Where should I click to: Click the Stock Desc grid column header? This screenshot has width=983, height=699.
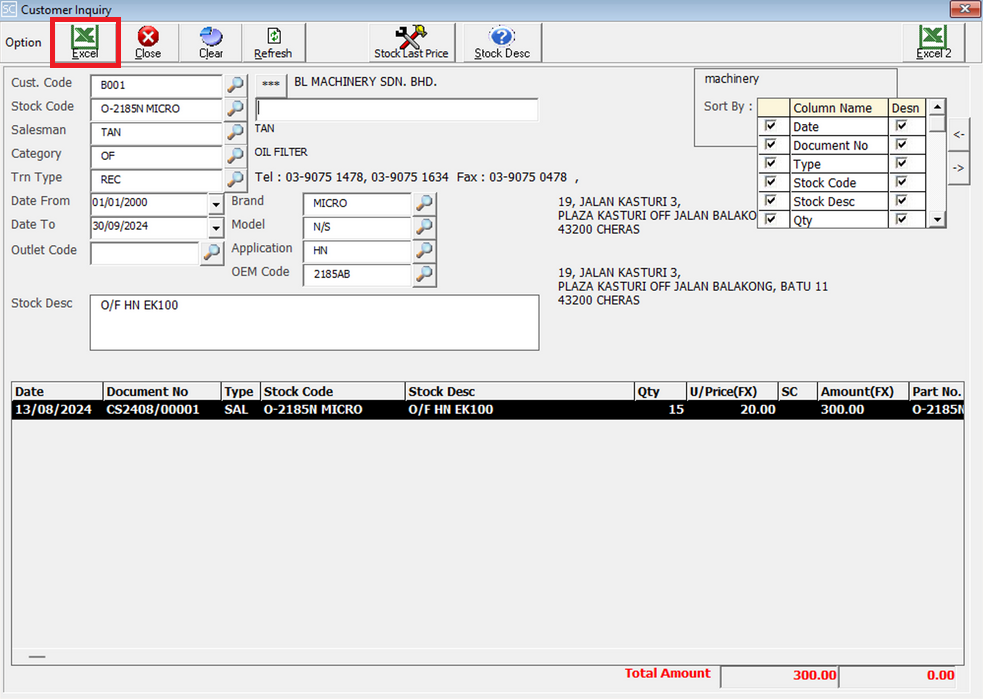point(519,391)
